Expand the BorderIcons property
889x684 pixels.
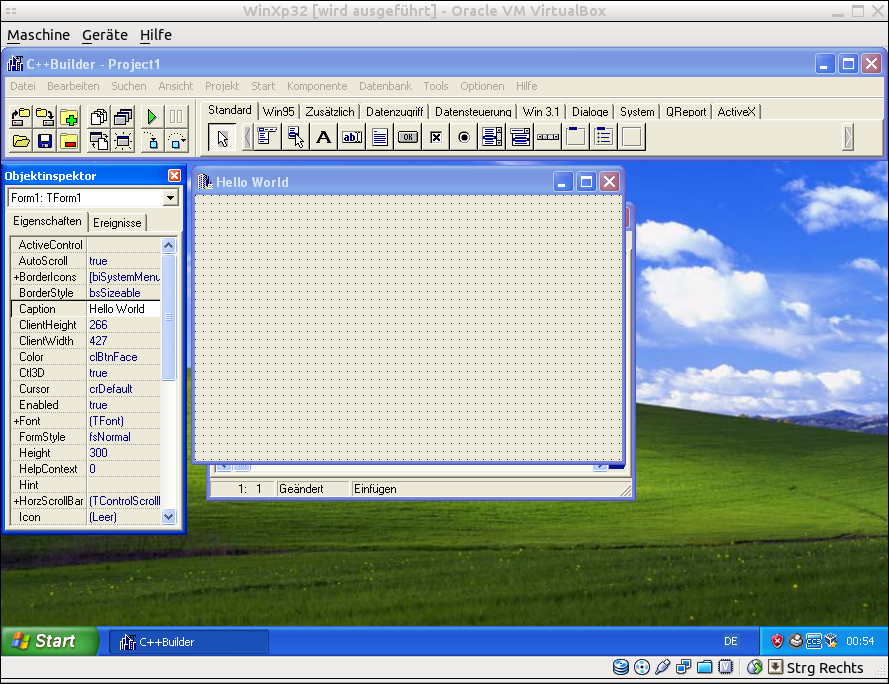pyautogui.click(x=16, y=277)
